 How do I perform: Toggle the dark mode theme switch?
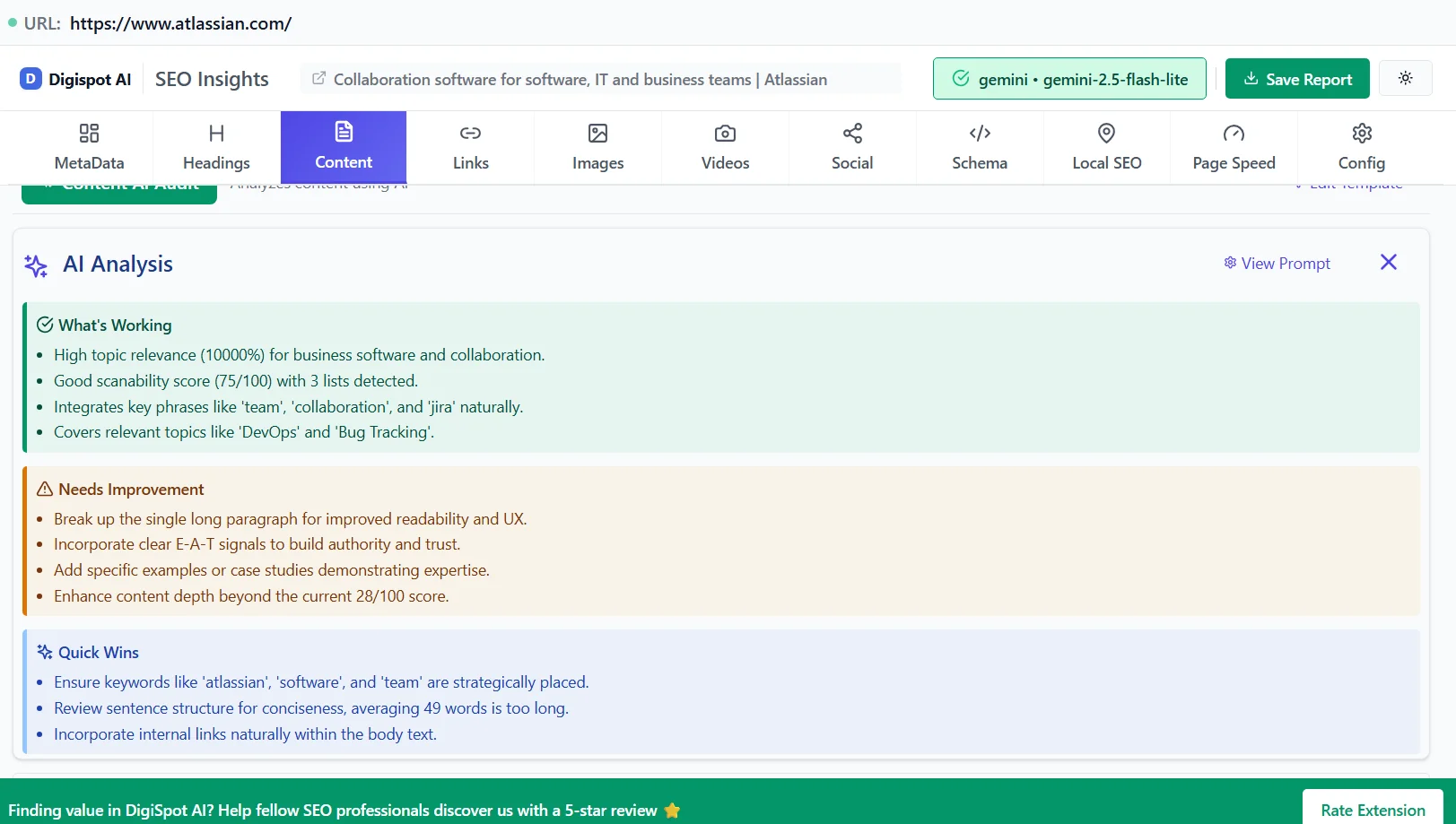pos(1405,78)
